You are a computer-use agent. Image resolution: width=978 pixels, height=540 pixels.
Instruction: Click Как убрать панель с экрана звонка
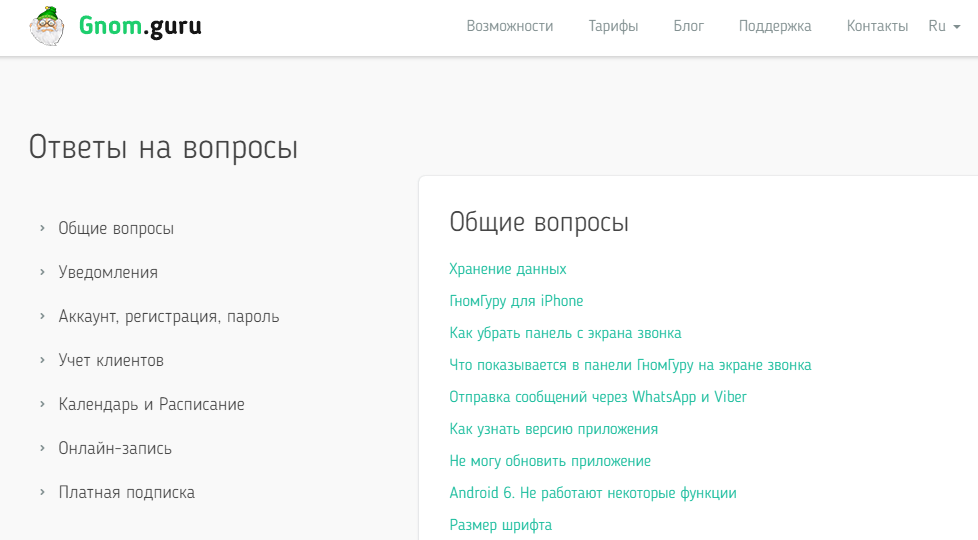click(x=565, y=333)
